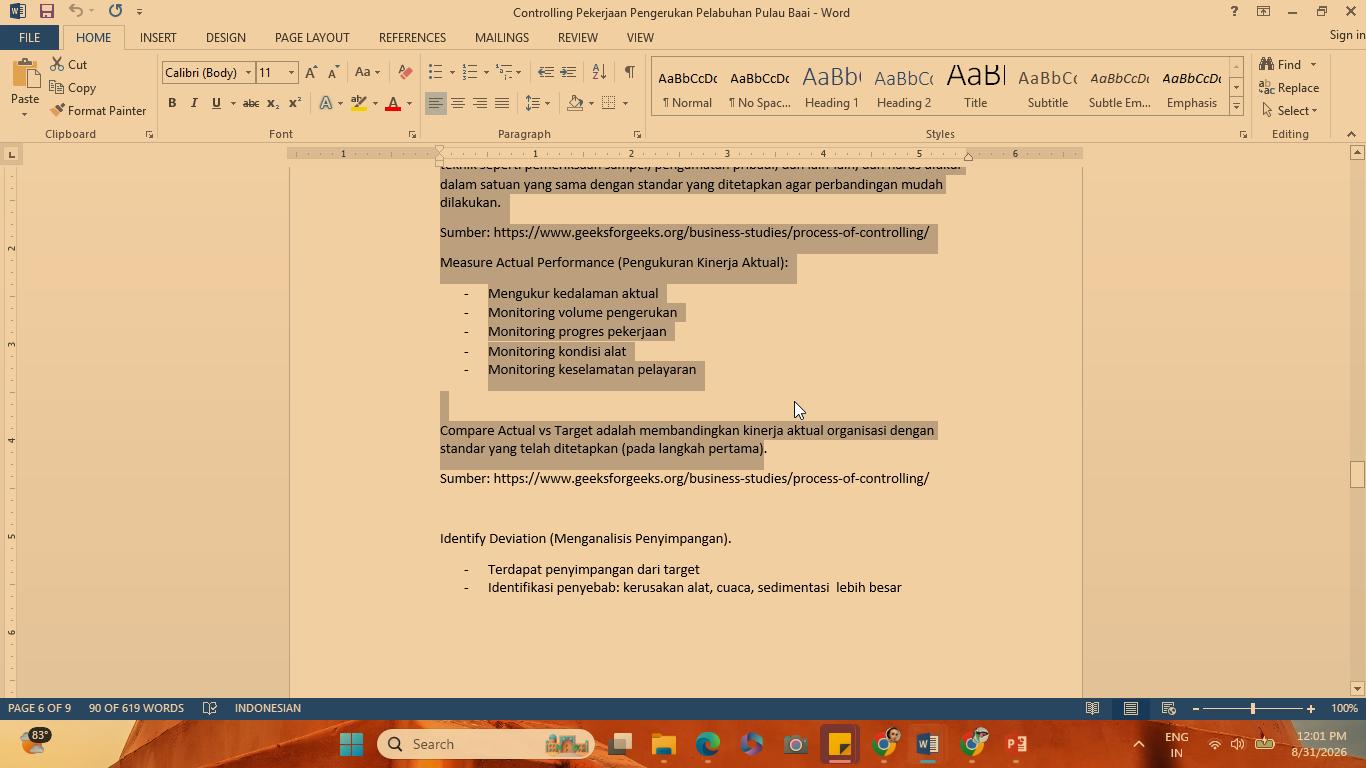This screenshot has width=1366, height=768.
Task: Open the Shading paint bucket tool
Action: click(x=575, y=103)
